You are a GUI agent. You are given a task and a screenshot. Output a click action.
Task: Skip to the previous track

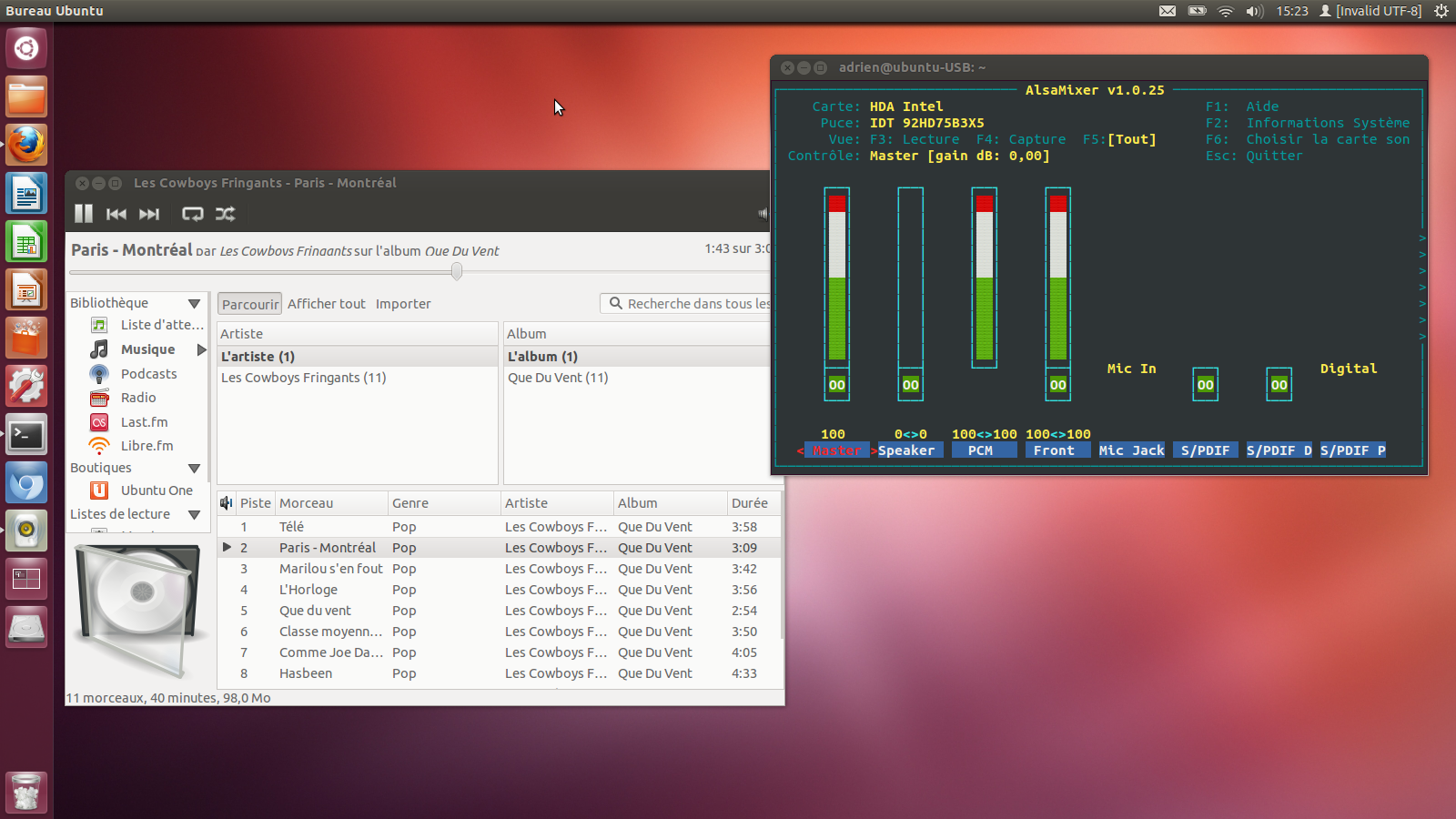coord(116,214)
